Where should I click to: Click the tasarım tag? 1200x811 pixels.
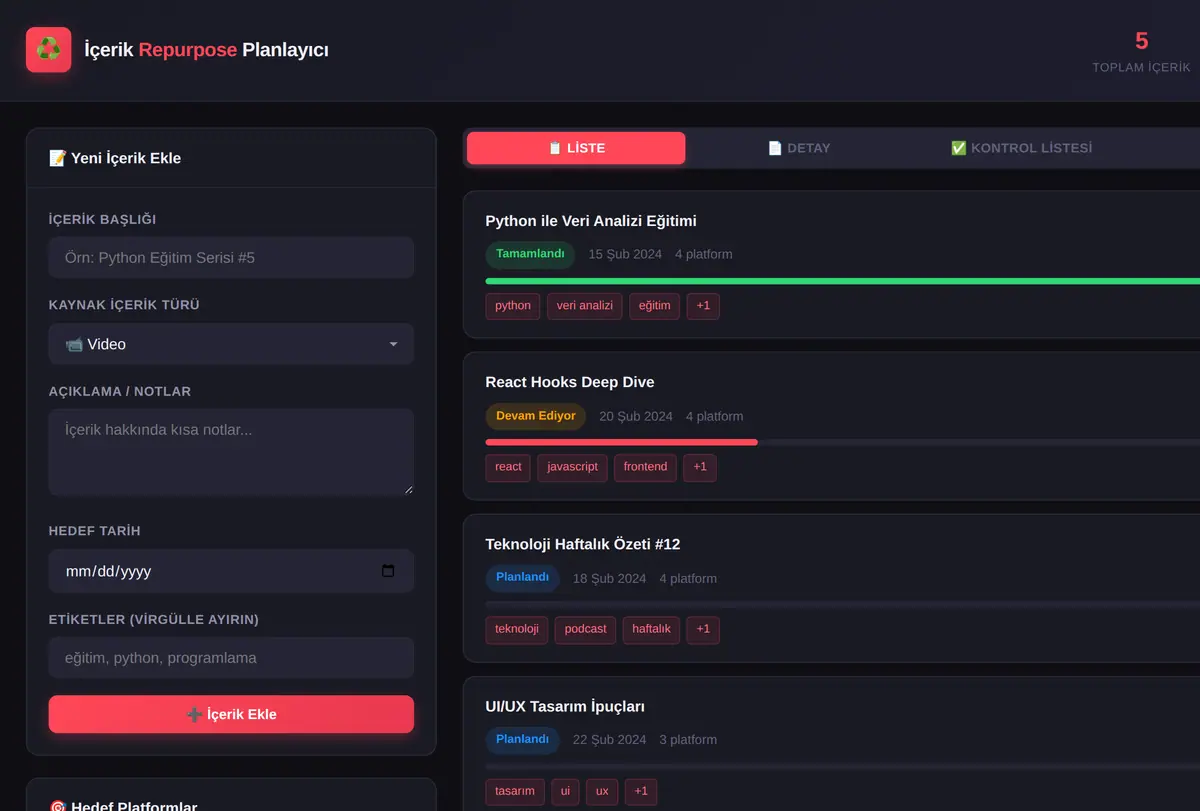[x=515, y=791]
